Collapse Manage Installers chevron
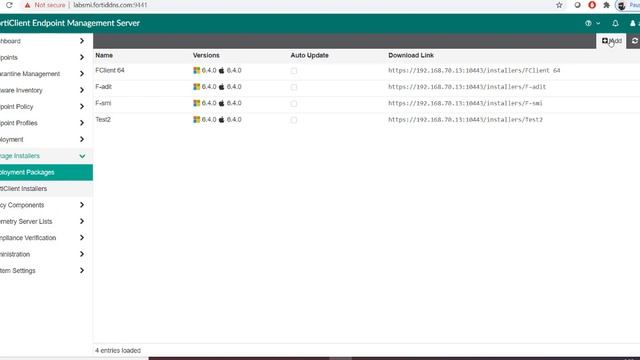 [x=82, y=156]
